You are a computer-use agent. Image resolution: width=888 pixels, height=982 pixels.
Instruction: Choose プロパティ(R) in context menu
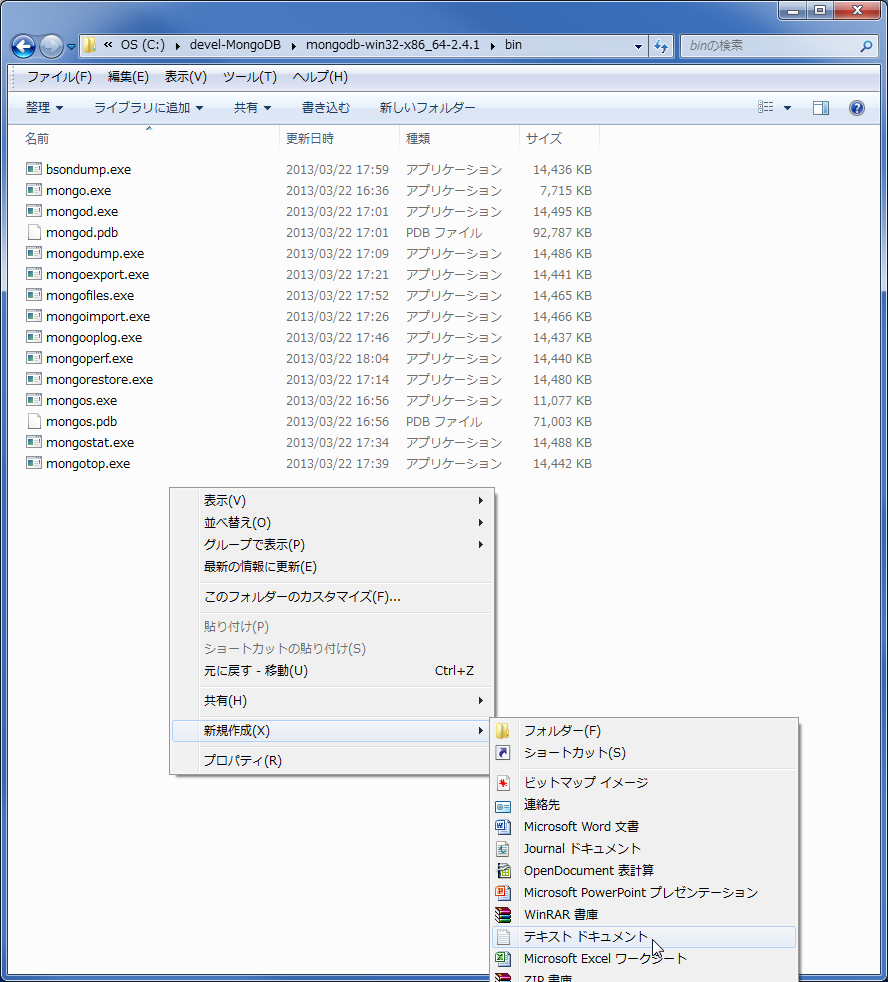click(x=332, y=761)
